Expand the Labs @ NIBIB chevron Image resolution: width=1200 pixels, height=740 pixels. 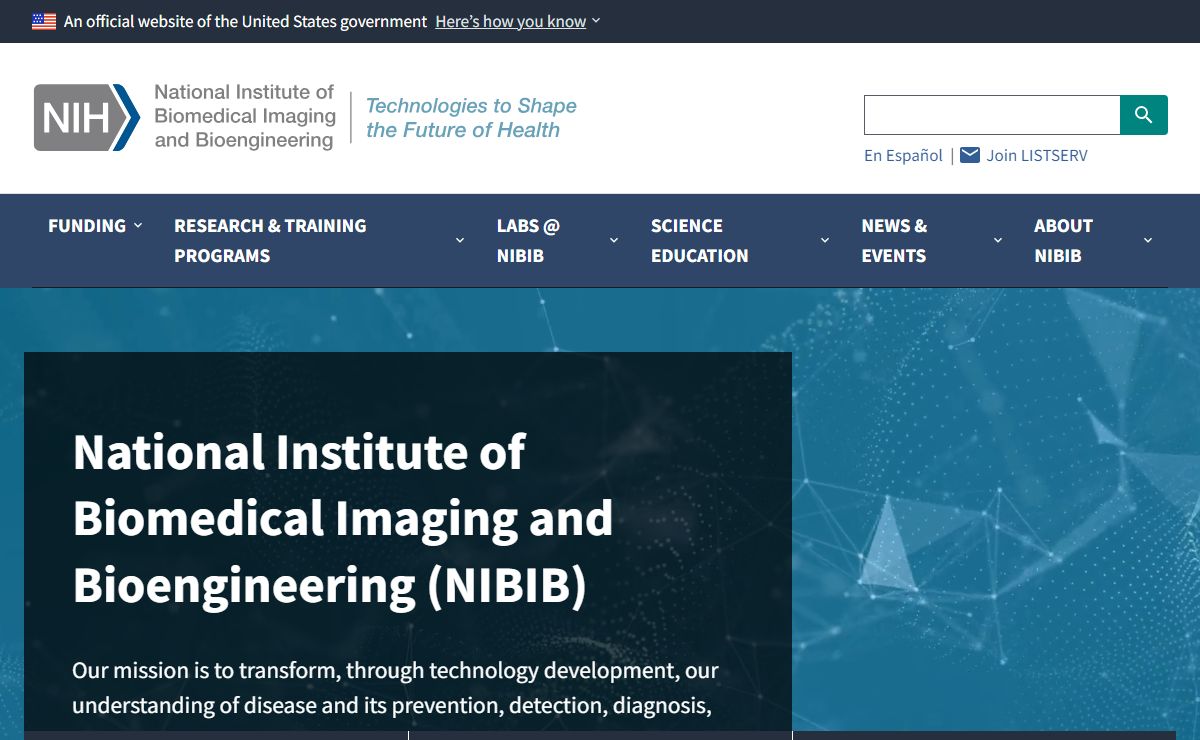coord(614,240)
